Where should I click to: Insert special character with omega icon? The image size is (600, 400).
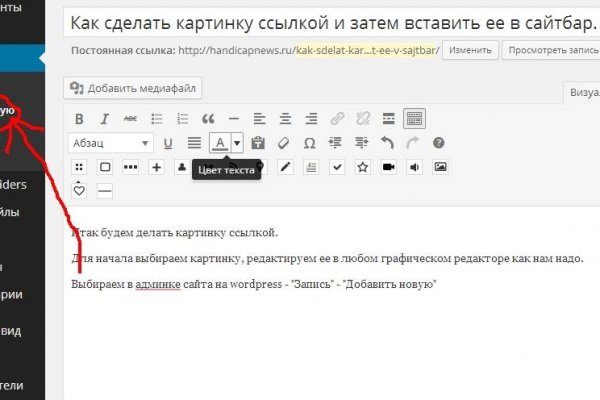(310, 143)
